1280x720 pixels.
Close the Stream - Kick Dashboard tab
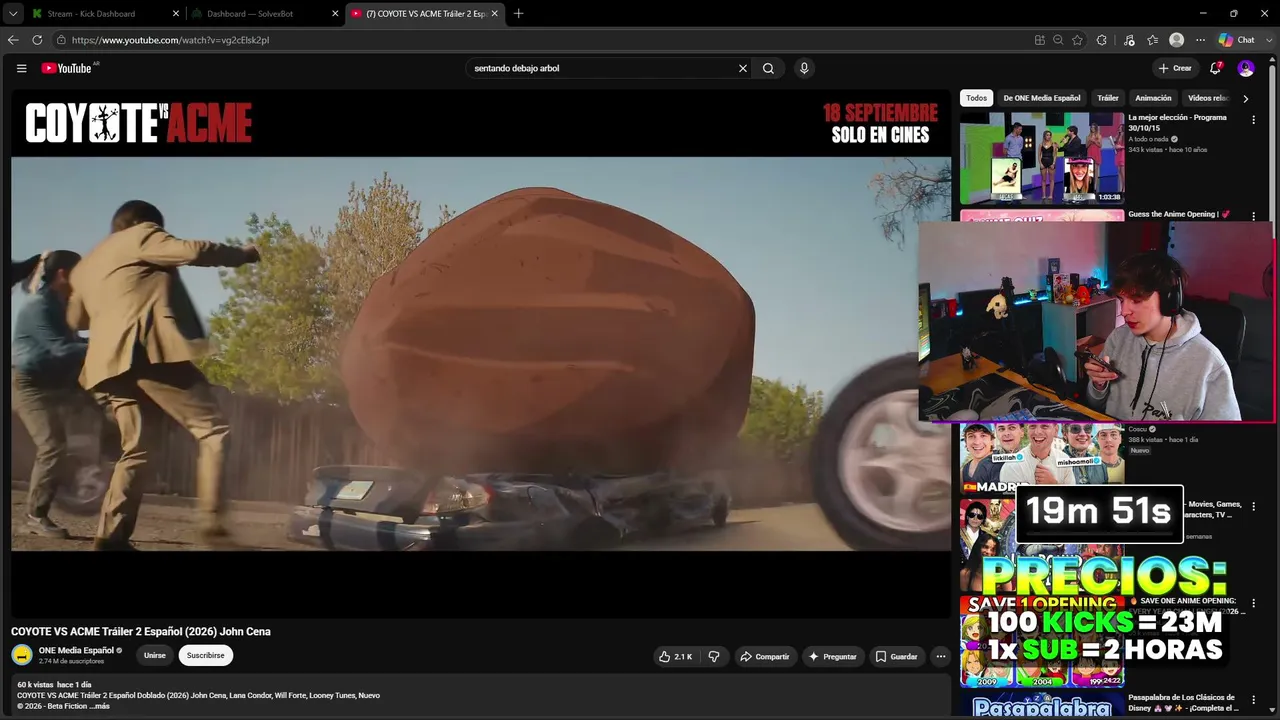pyautogui.click(x=176, y=14)
